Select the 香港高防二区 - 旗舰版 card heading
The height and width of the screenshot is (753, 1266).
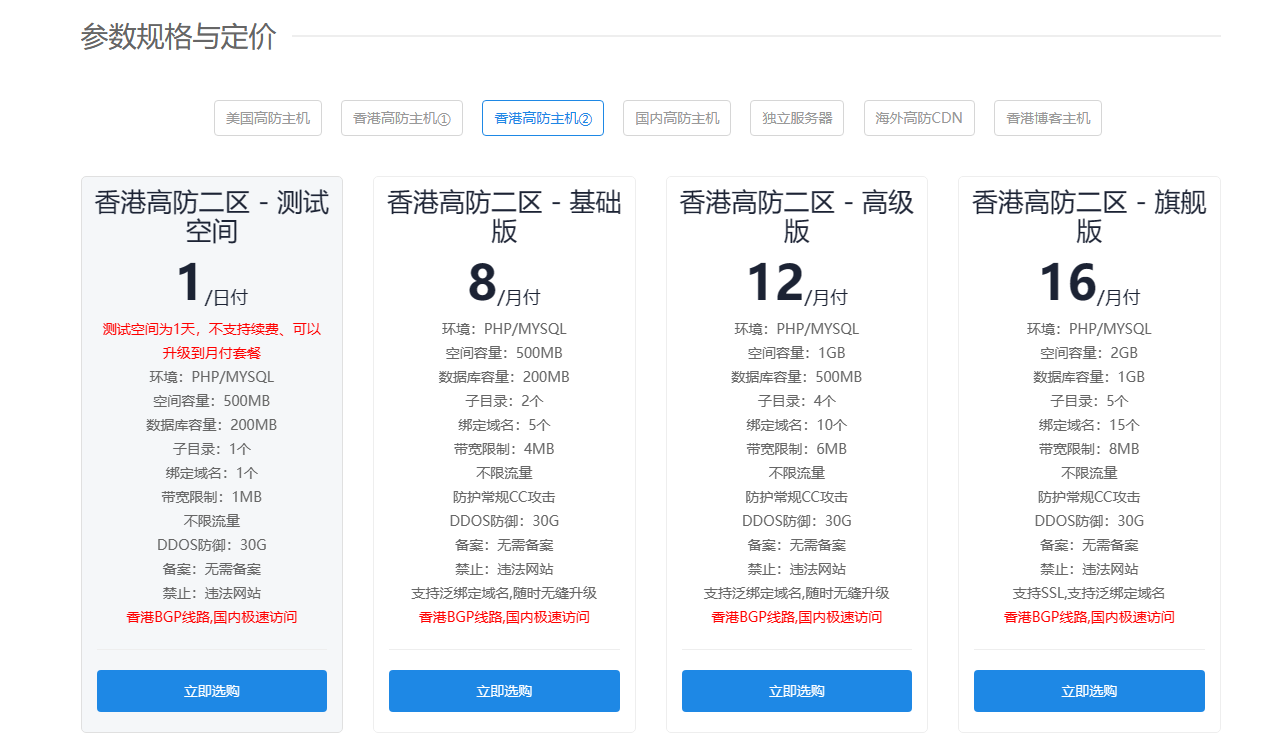pyautogui.click(x=1089, y=217)
